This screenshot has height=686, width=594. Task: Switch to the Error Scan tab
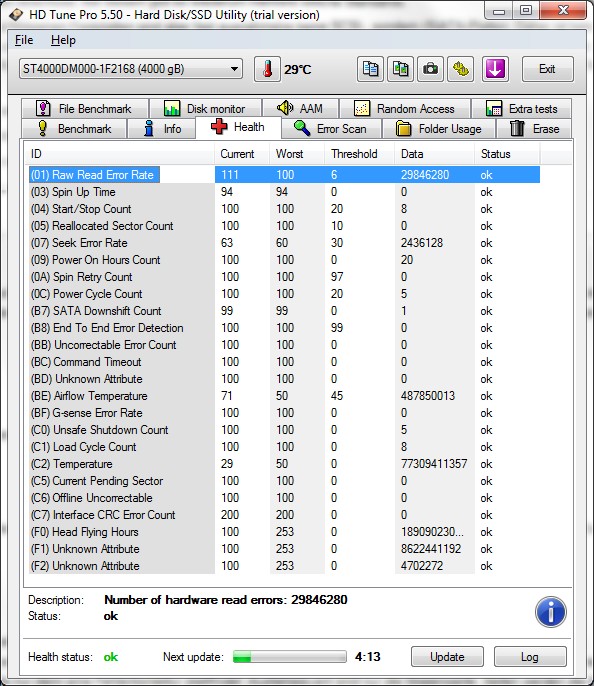(332, 129)
